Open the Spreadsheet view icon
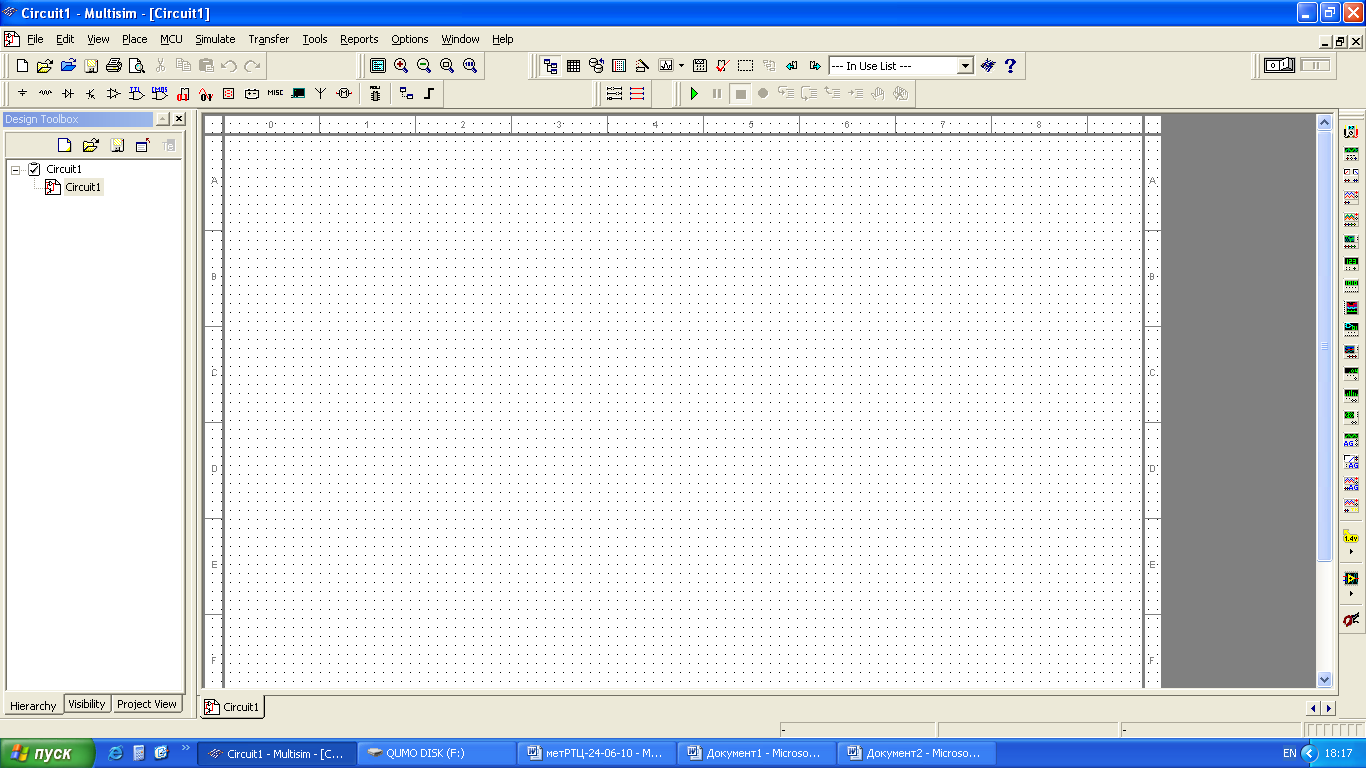The width and height of the screenshot is (1366, 768). [x=574, y=66]
